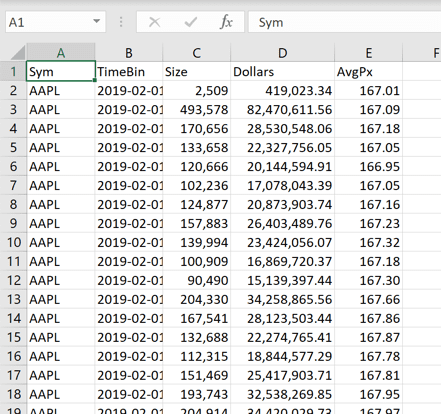Click the Dollars header cell

282,71
